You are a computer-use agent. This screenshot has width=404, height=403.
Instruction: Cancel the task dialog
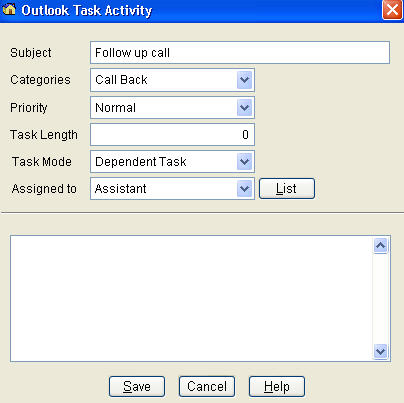(x=207, y=387)
